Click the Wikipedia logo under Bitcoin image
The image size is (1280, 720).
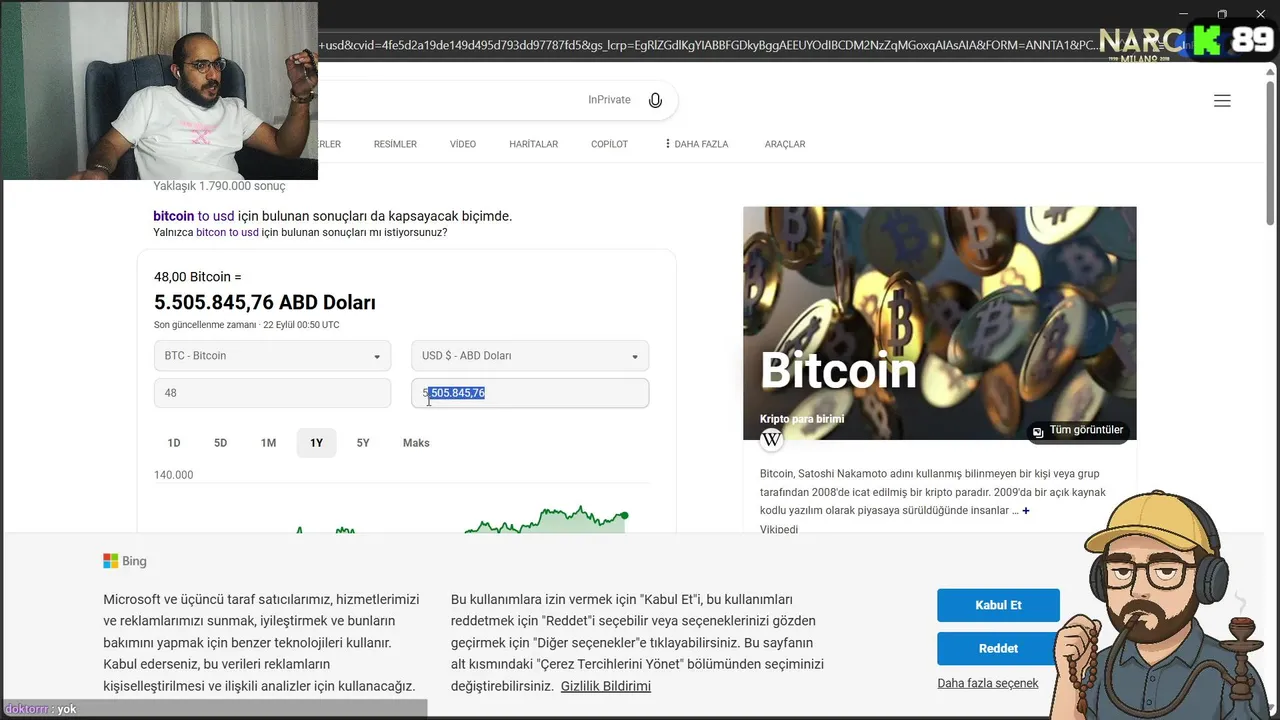coord(771,440)
